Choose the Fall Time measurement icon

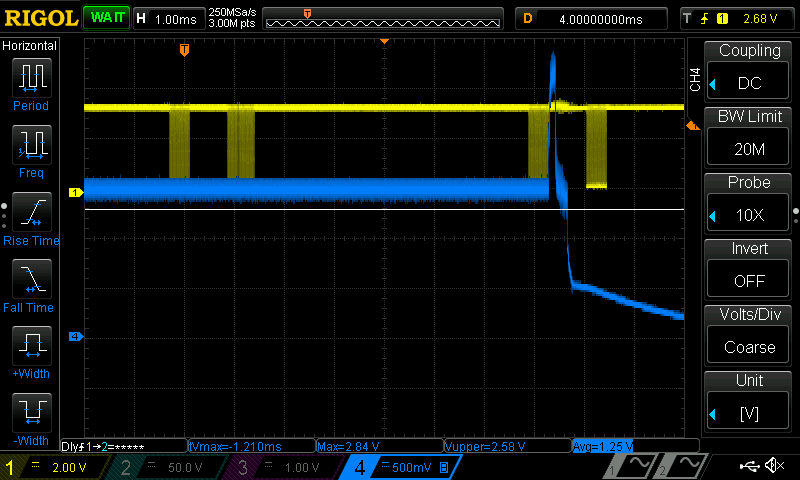point(31,283)
